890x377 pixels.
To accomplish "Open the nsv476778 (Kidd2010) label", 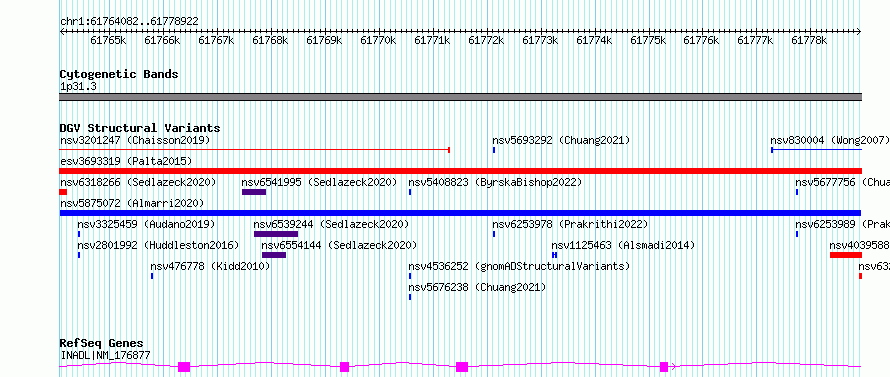I will click(210, 266).
